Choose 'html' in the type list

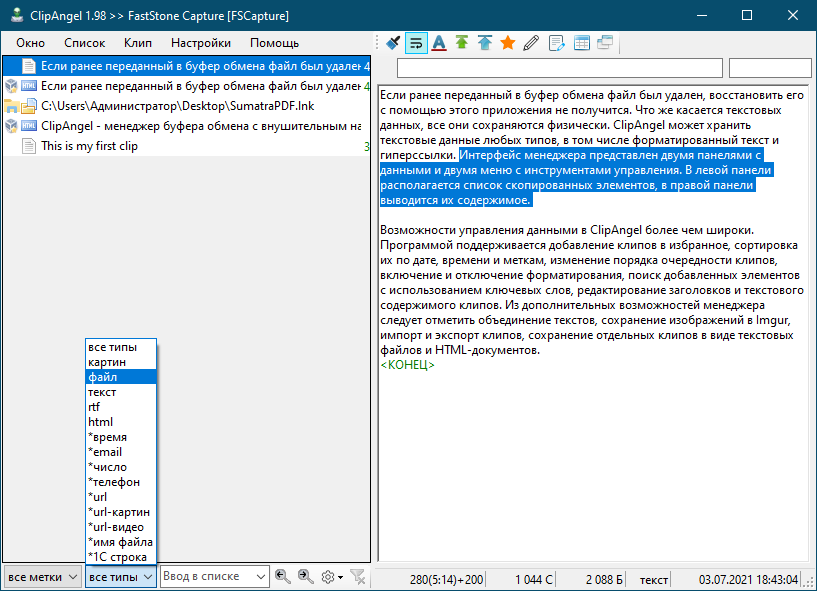[121, 422]
